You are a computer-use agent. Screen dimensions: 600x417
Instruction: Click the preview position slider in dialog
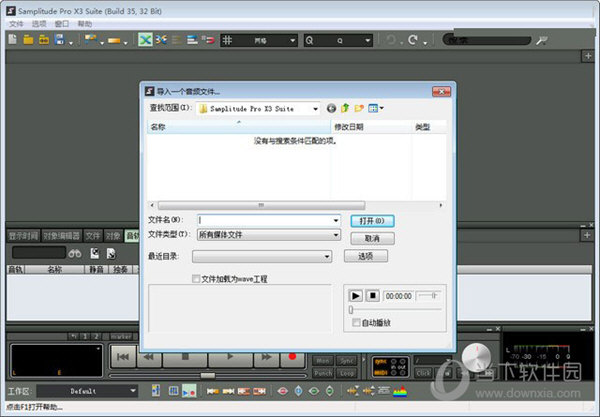(x=395, y=310)
